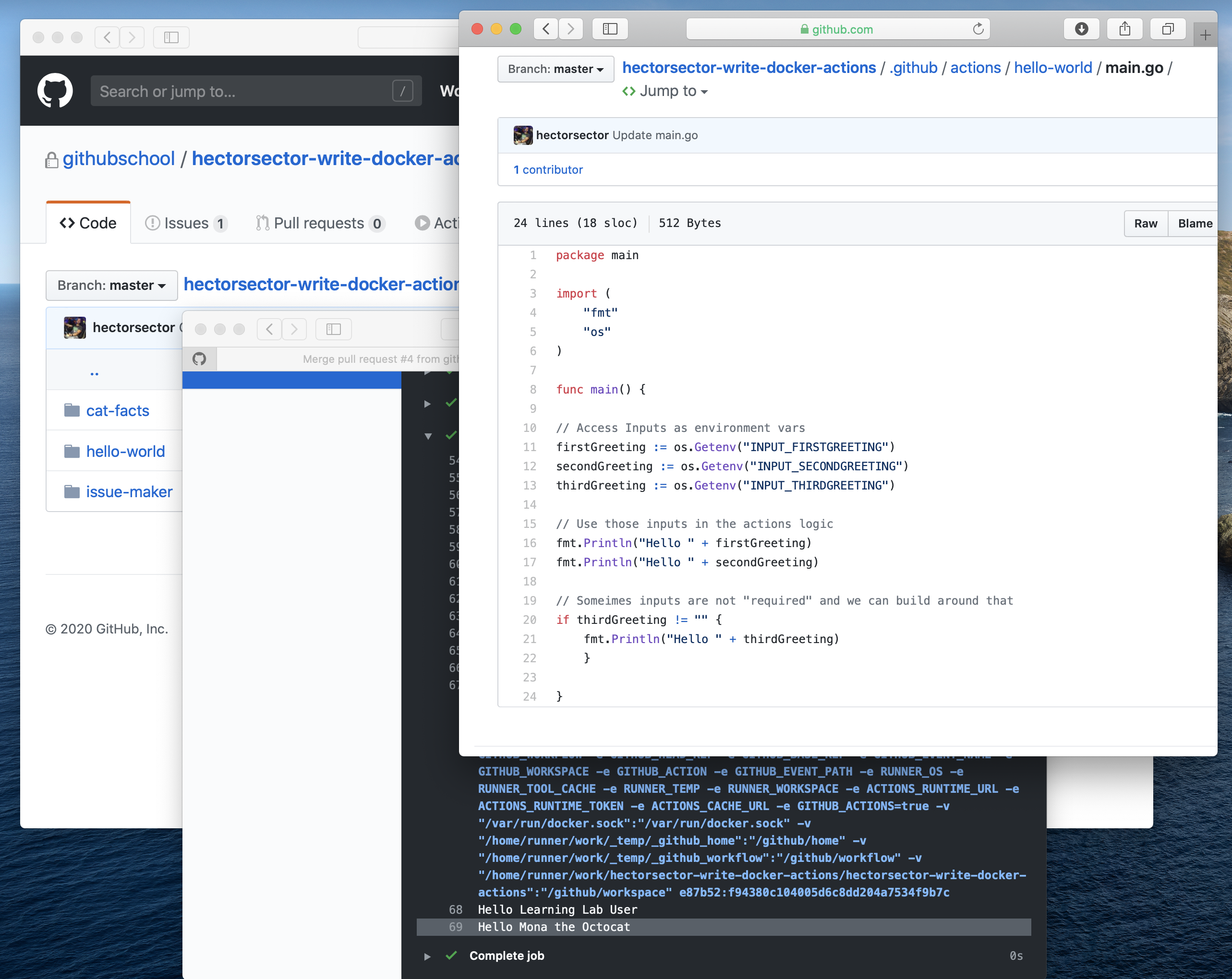
Task: Go up to the parent directory link
Action: click(94, 374)
